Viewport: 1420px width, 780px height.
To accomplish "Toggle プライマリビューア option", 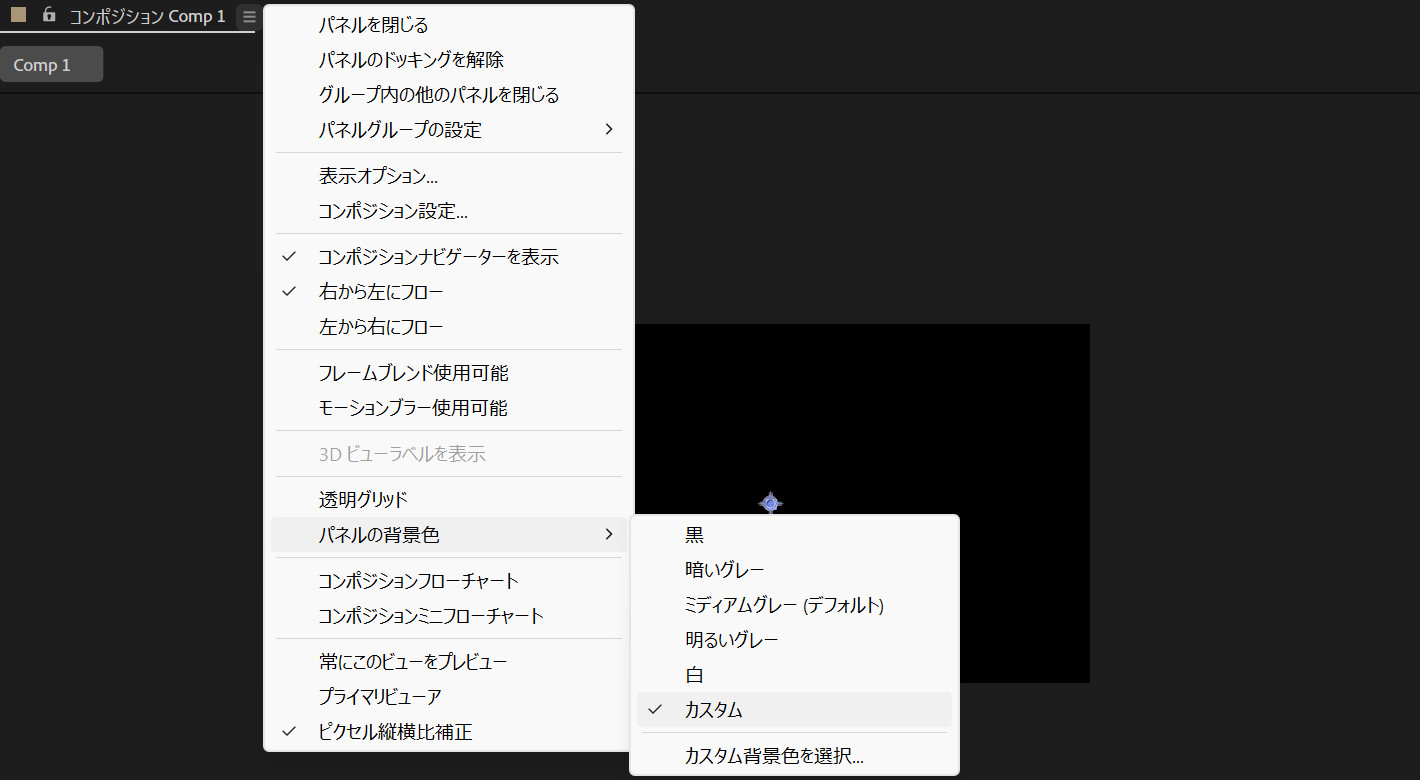I will pyautogui.click(x=448, y=697).
